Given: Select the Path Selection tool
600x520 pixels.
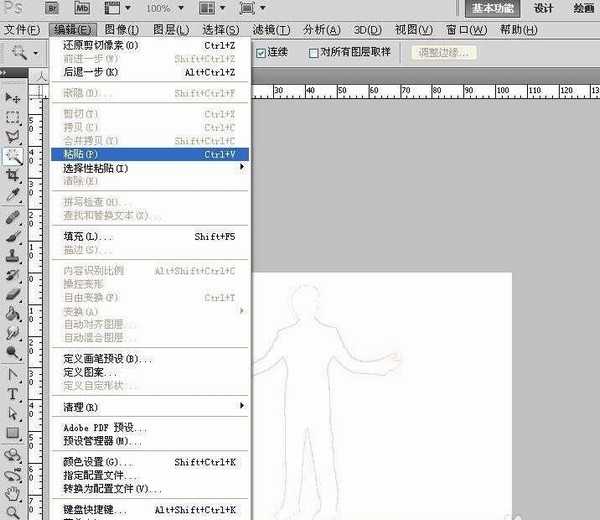Looking at the screenshot, I should tap(12, 414).
